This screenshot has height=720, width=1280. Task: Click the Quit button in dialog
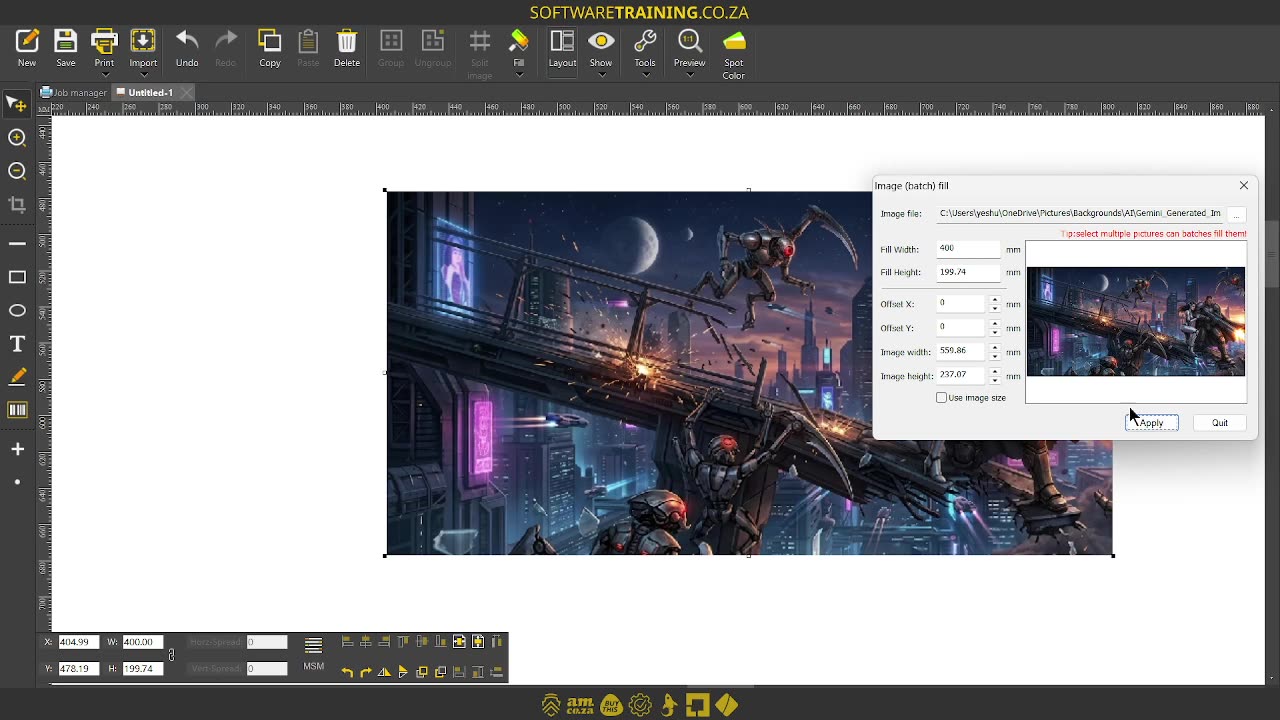click(1220, 423)
